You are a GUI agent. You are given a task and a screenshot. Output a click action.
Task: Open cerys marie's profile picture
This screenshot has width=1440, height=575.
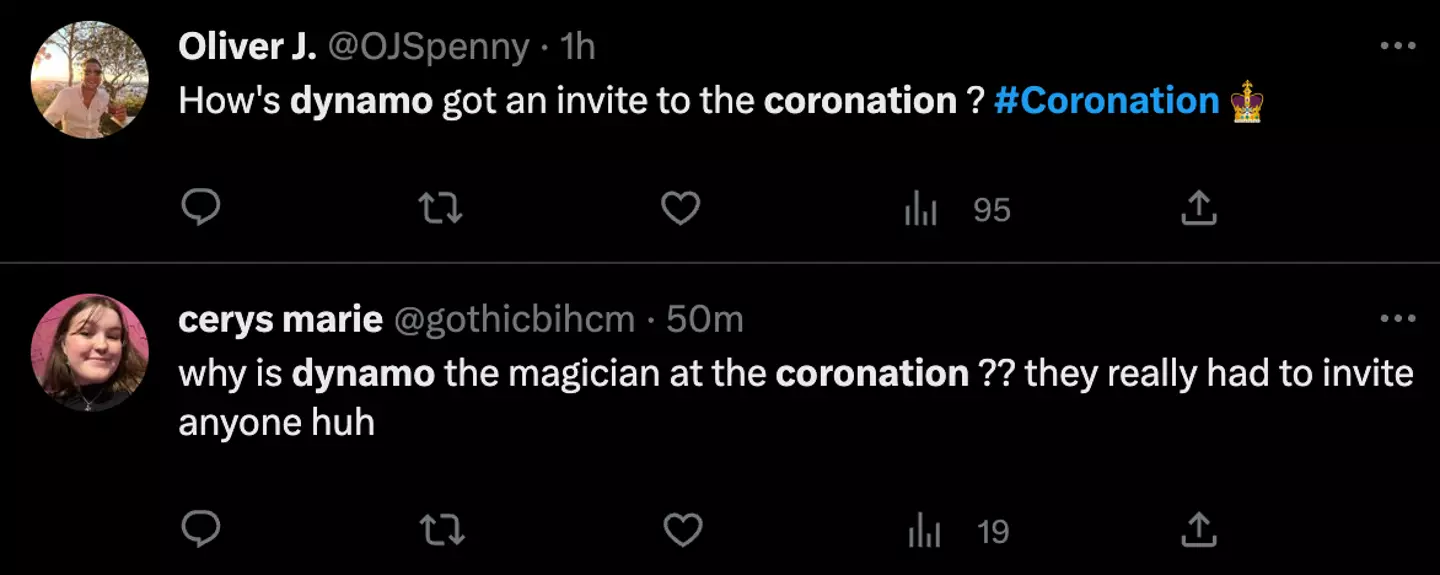click(x=89, y=352)
